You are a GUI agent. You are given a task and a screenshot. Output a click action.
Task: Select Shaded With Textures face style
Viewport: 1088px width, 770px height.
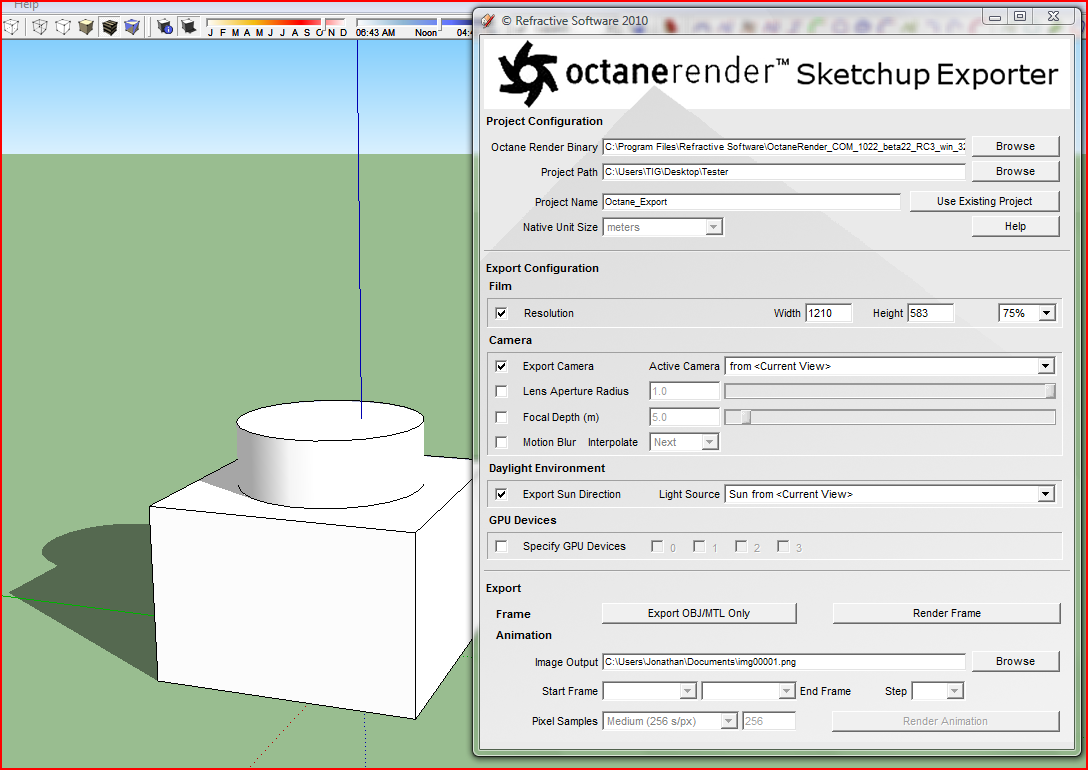(x=110, y=27)
